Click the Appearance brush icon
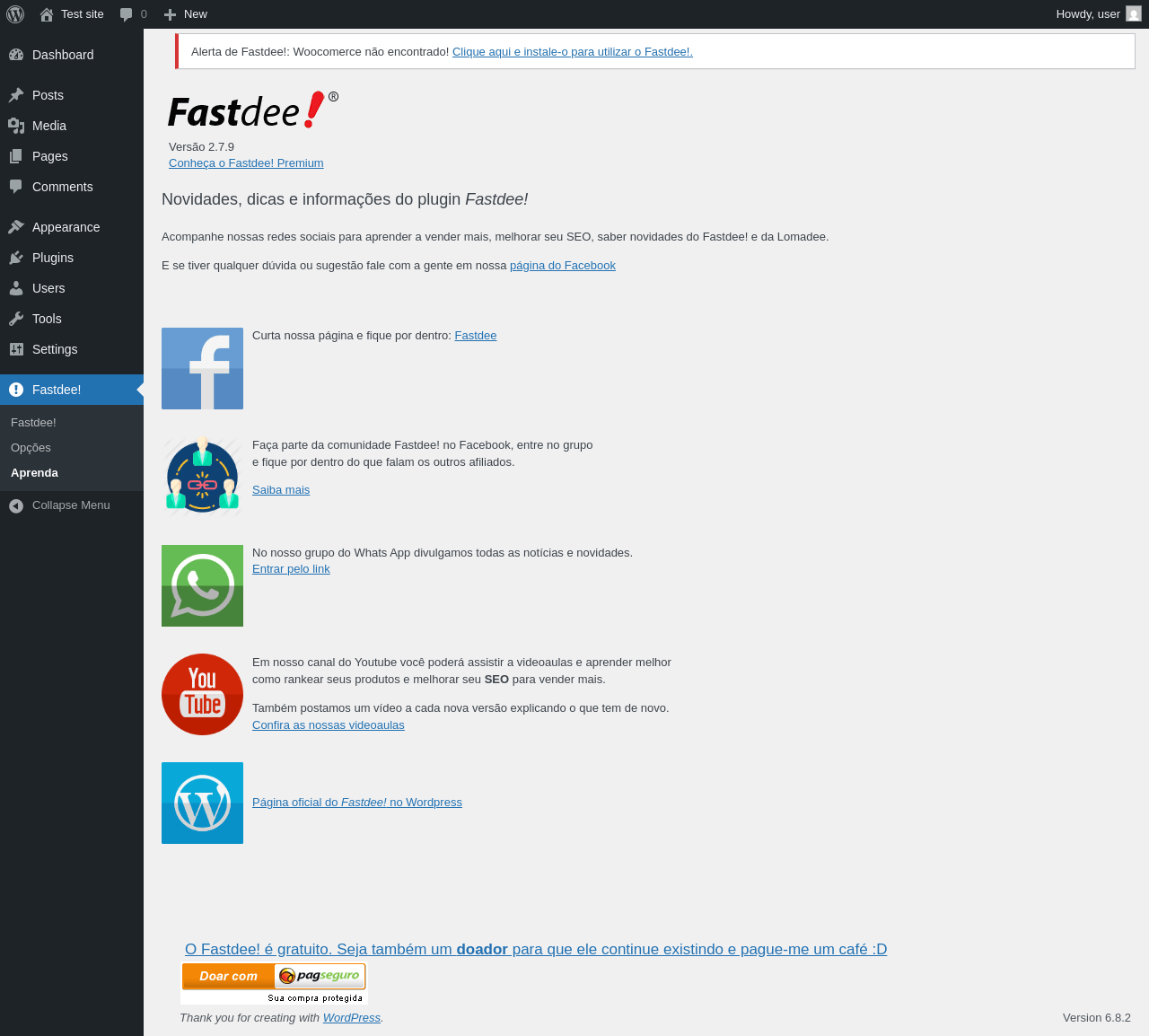1149x1036 pixels. tap(16, 227)
